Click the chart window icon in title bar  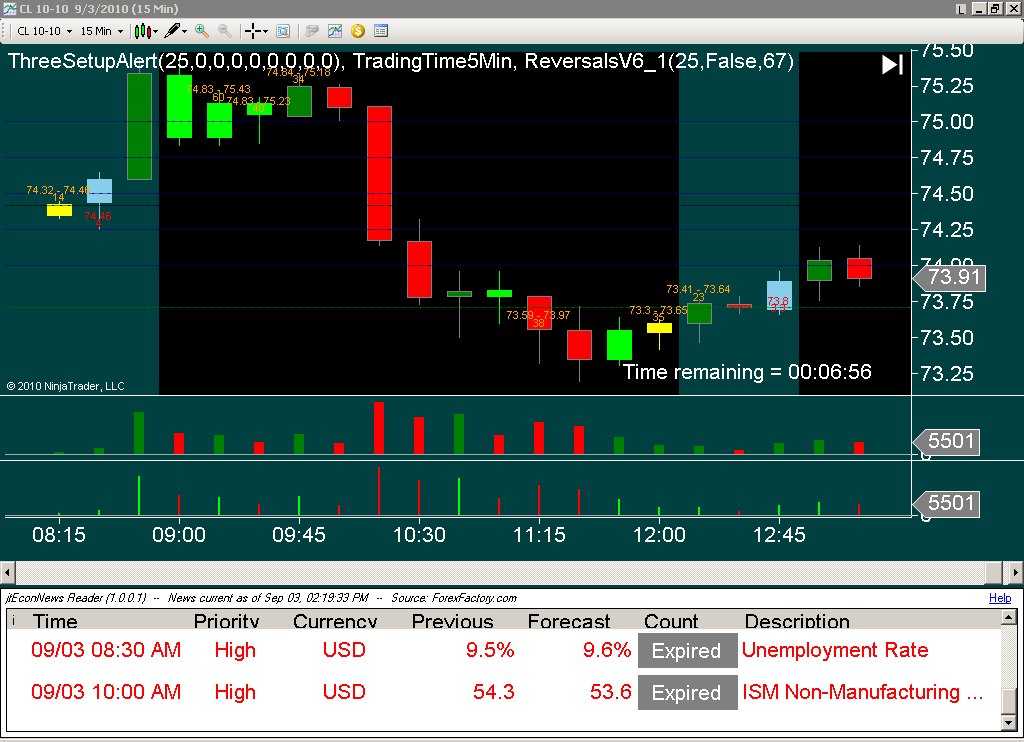pyautogui.click(x=9, y=8)
